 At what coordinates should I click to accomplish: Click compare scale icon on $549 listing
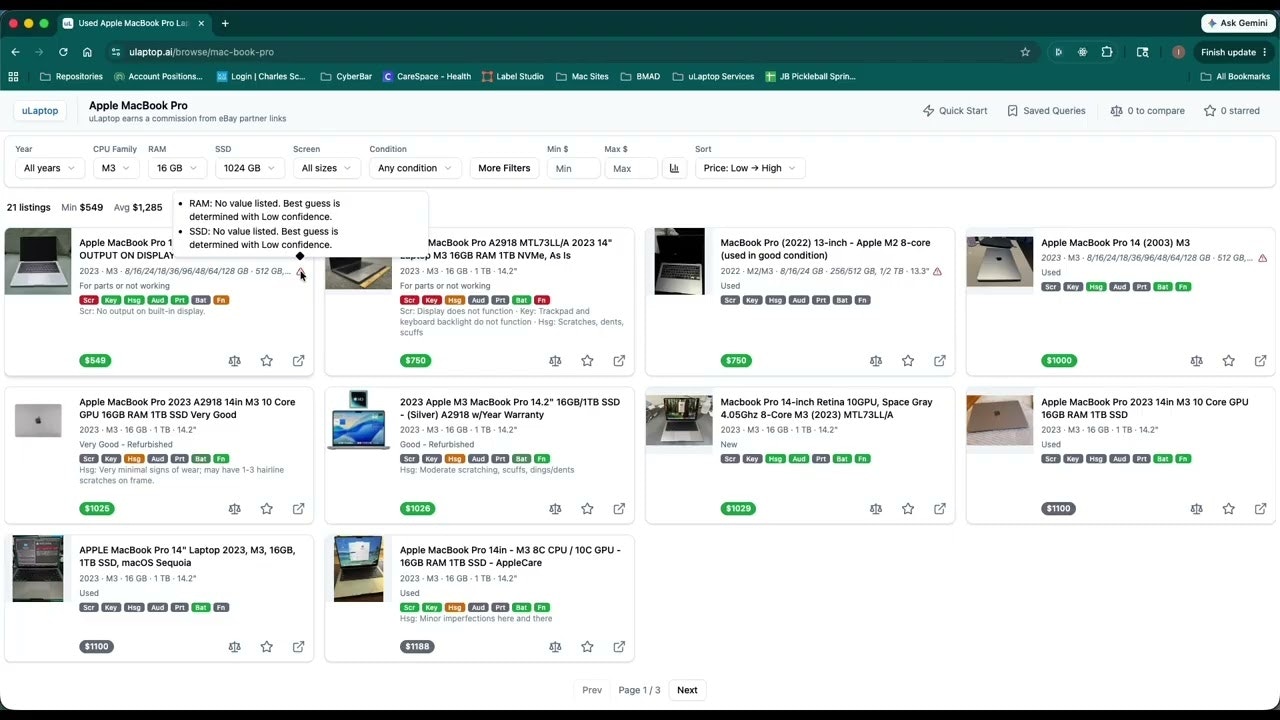point(234,361)
